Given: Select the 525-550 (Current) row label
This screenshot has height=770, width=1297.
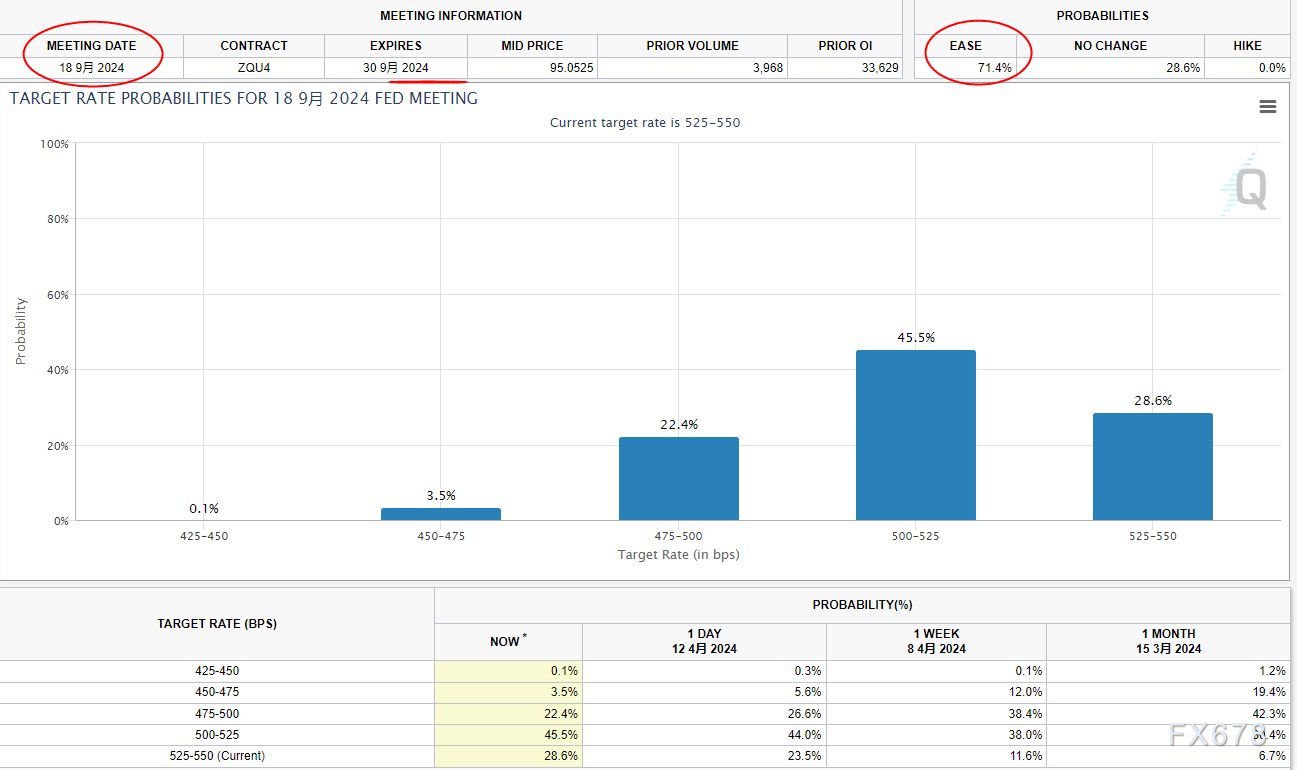Looking at the screenshot, I should (217, 756).
